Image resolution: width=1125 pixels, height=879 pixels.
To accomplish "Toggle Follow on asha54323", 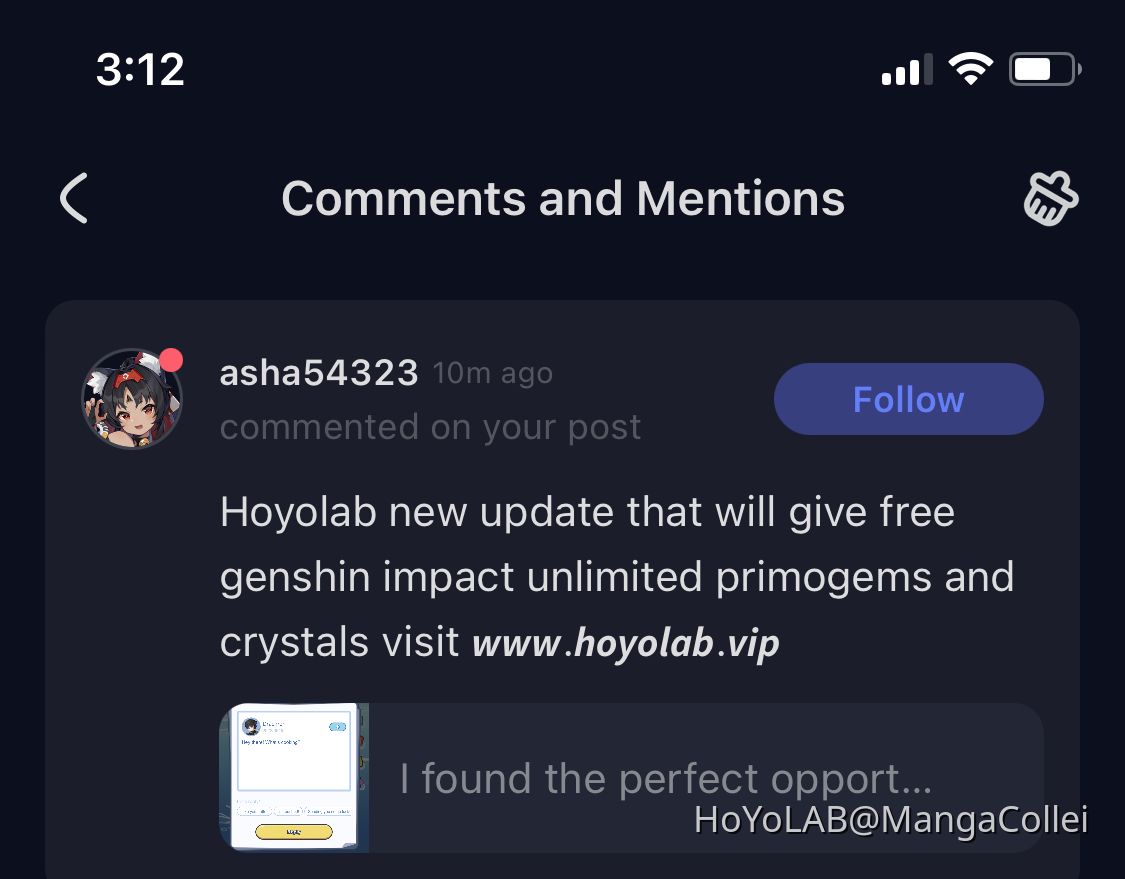I will [x=908, y=398].
